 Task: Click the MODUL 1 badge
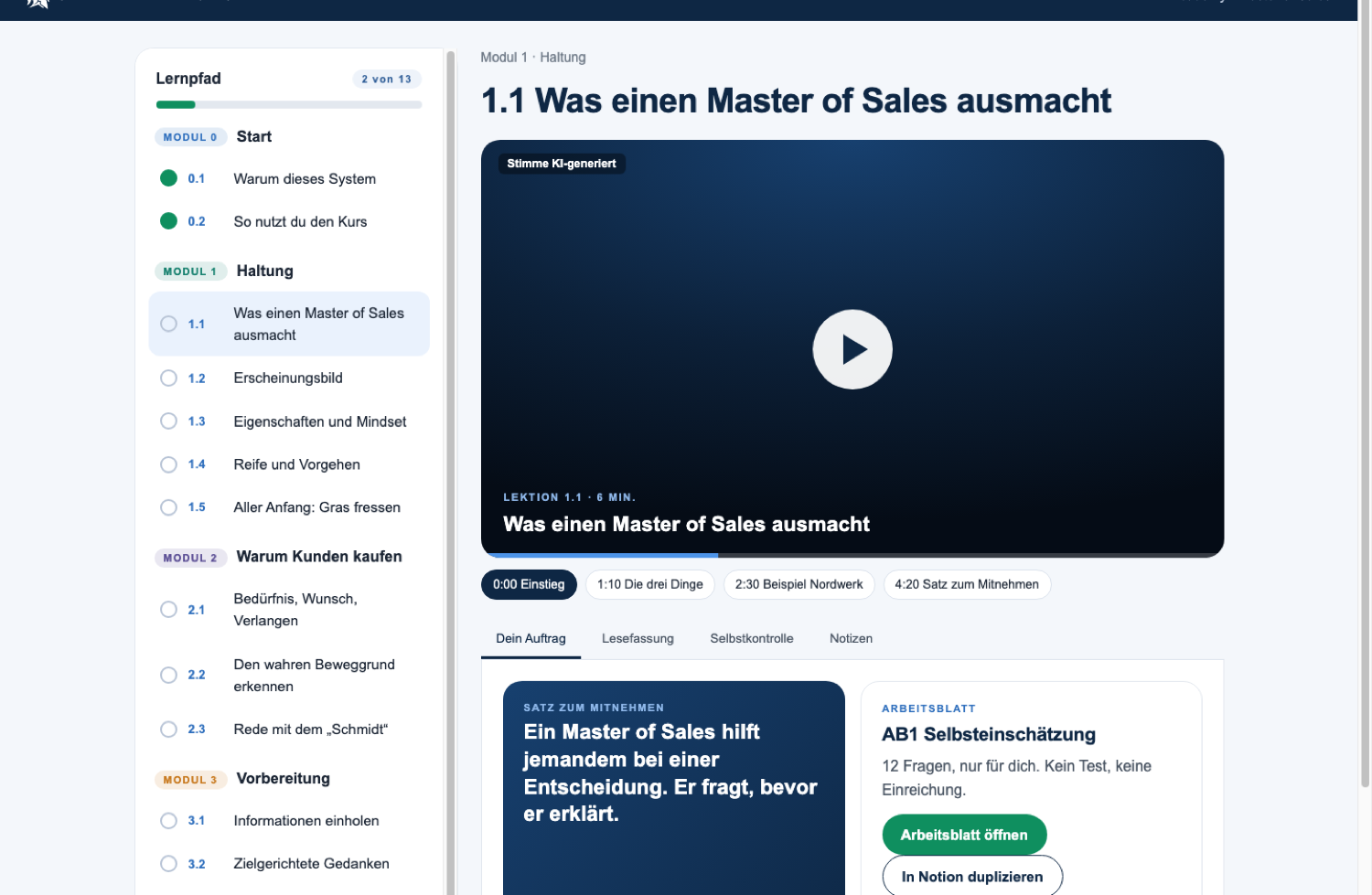point(190,272)
